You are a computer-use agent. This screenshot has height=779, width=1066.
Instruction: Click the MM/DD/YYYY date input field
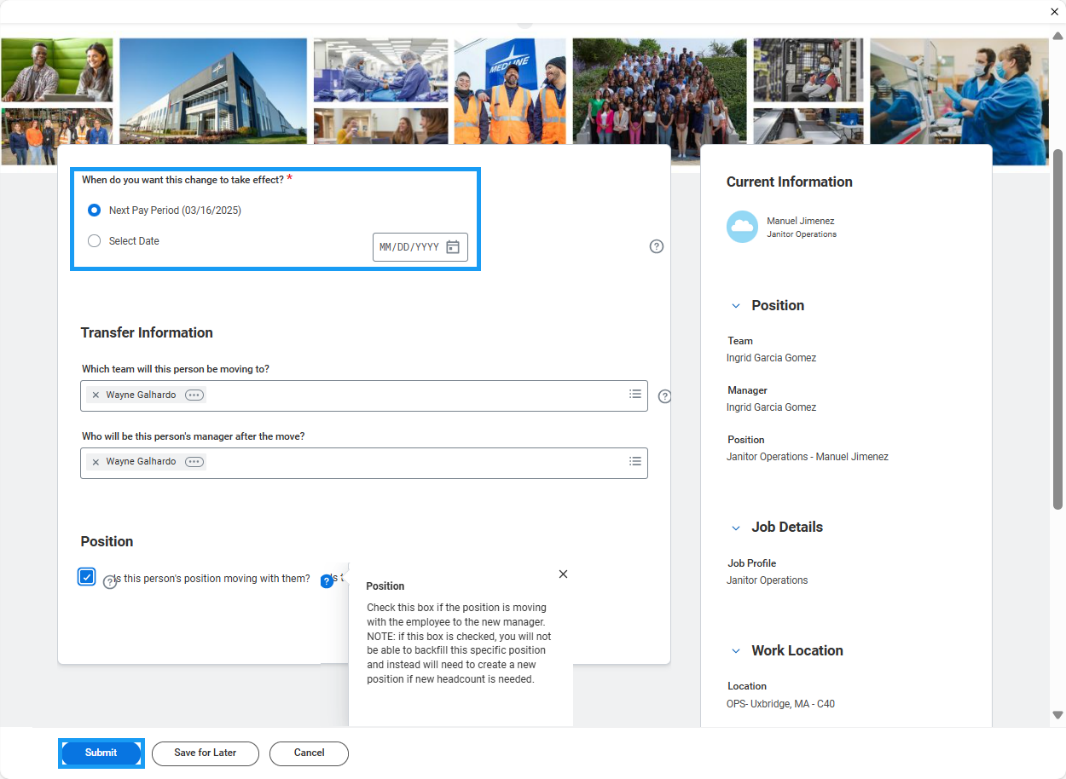tap(410, 246)
